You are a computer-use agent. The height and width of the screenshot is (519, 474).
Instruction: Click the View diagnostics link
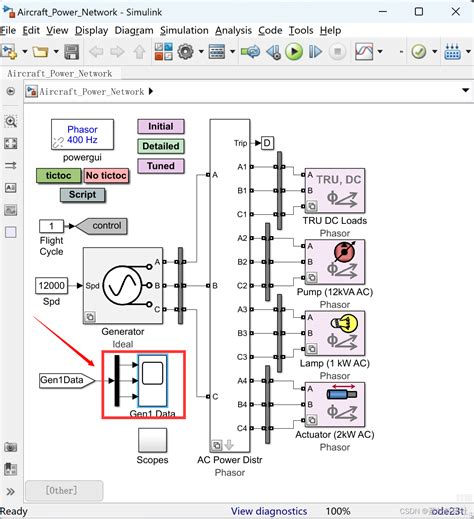coord(269,511)
